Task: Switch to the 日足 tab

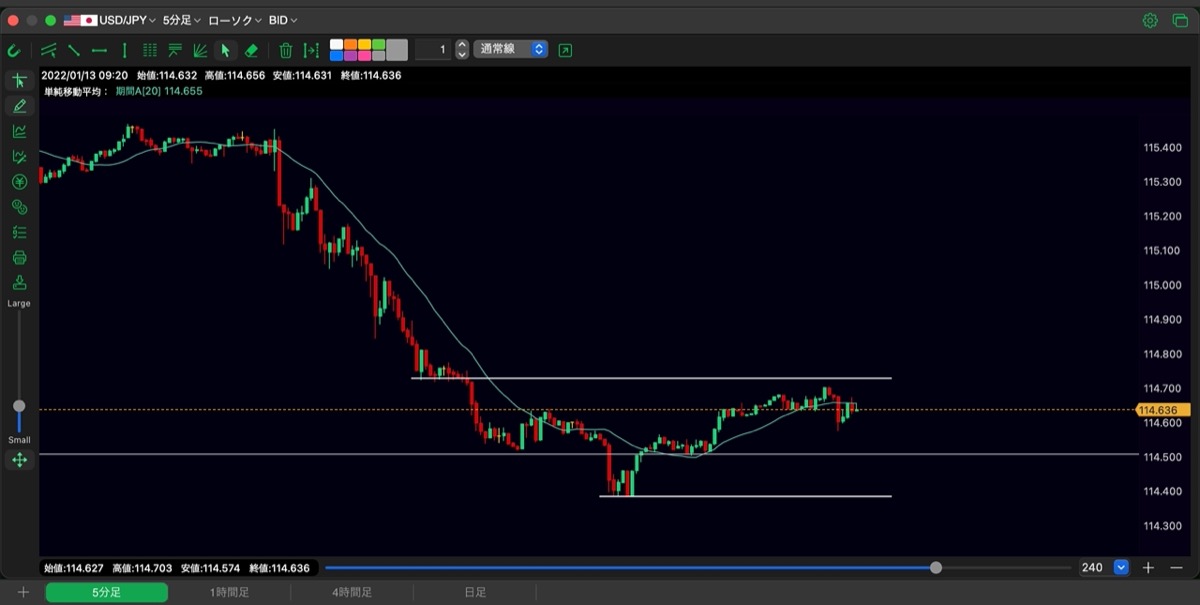Action: 475,592
